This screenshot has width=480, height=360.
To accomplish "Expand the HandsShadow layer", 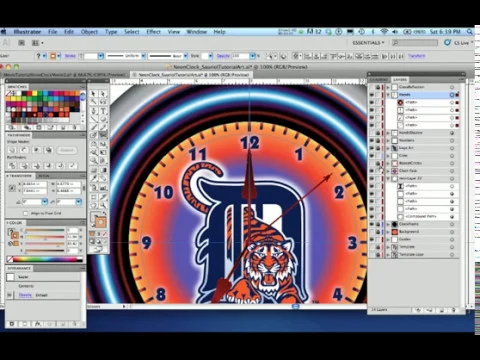I will (388, 133).
